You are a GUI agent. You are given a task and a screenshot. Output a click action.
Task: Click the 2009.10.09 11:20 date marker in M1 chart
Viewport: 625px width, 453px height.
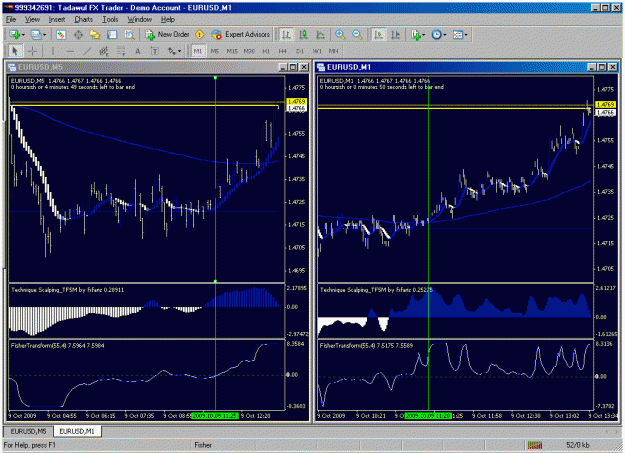click(428, 416)
